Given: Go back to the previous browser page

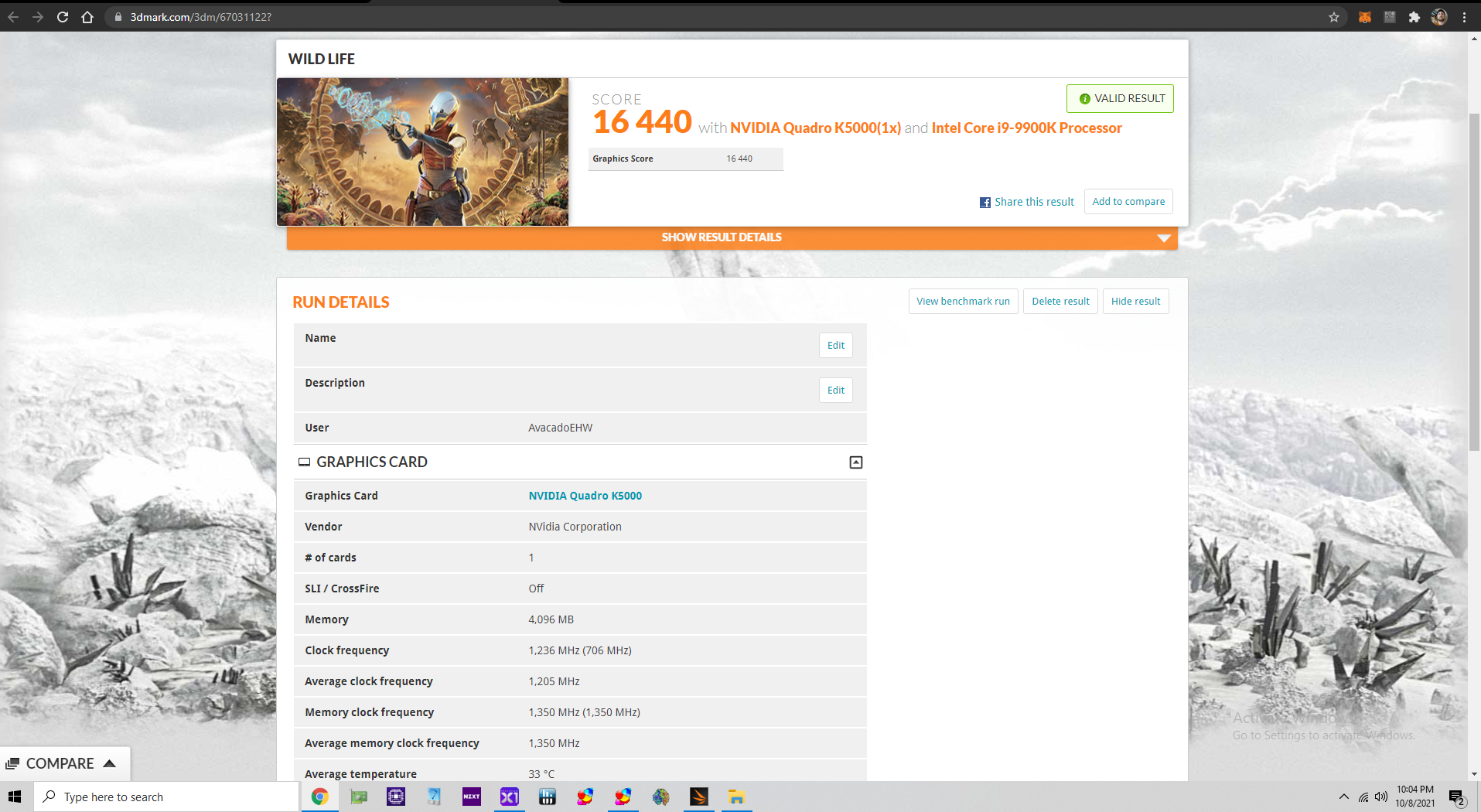Looking at the screenshot, I should 13,17.
